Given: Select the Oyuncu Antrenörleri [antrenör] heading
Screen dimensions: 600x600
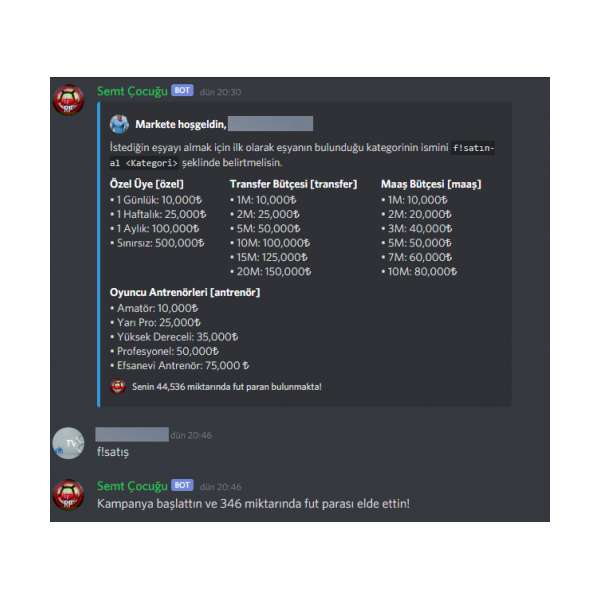Looking at the screenshot, I should click(x=185, y=292).
